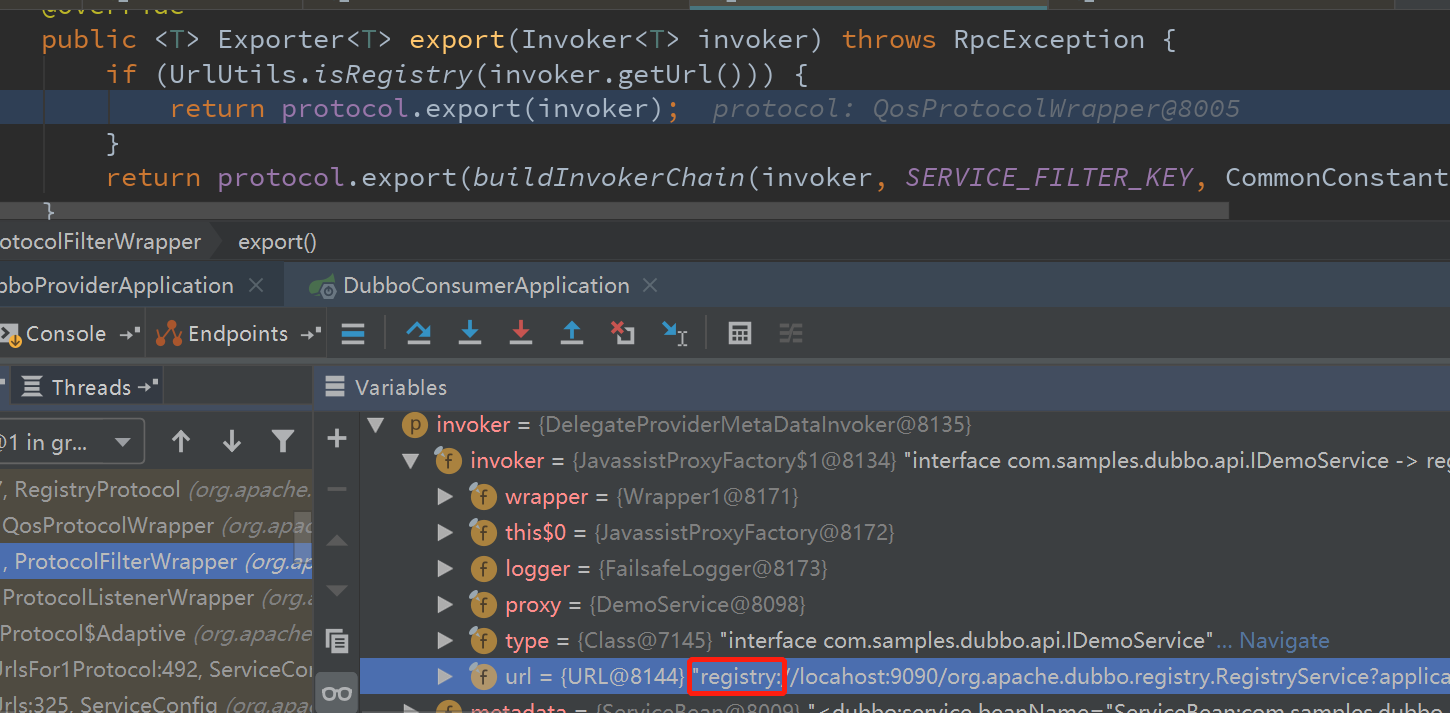This screenshot has width=1450, height=713.
Task: Click isRegistry in the code editor
Action: (x=393, y=74)
